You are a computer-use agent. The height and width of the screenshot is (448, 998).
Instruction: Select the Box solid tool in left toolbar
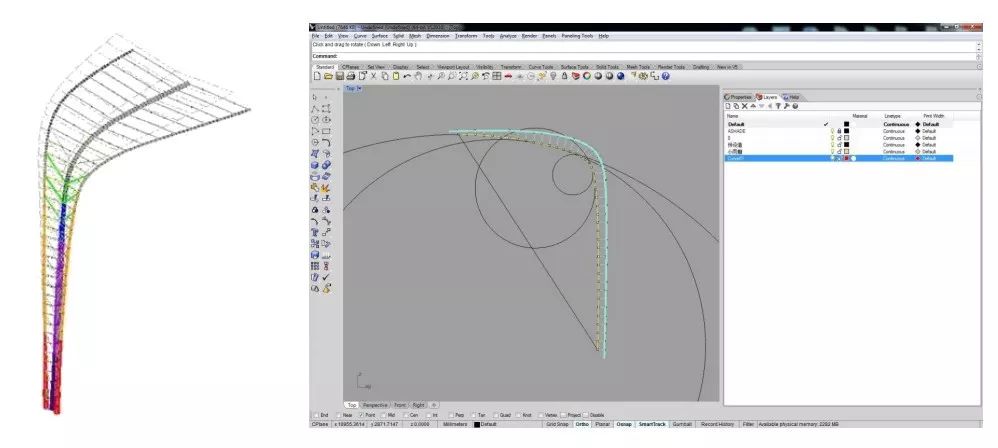coord(315,165)
